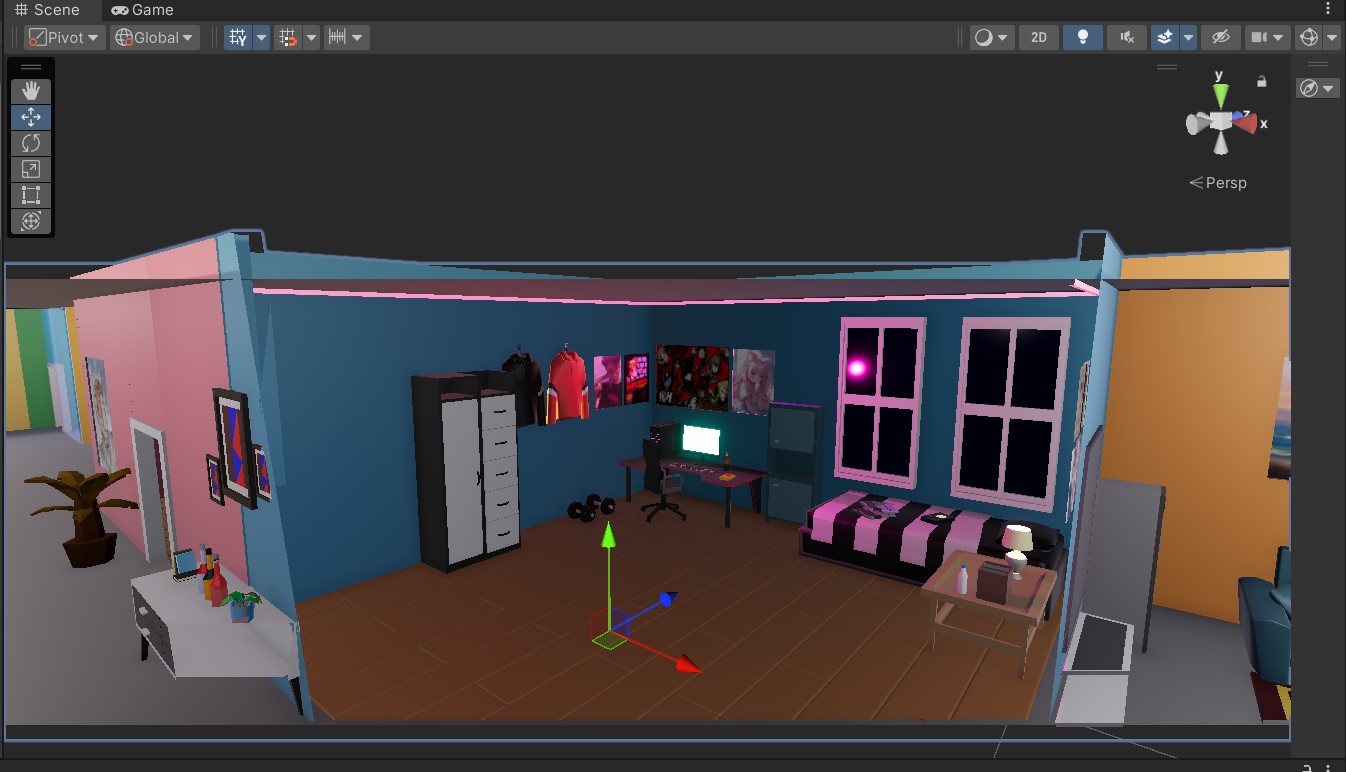Open the Pivot handle position dropdown
Image resolution: width=1346 pixels, height=772 pixels.
coord(63,37)
